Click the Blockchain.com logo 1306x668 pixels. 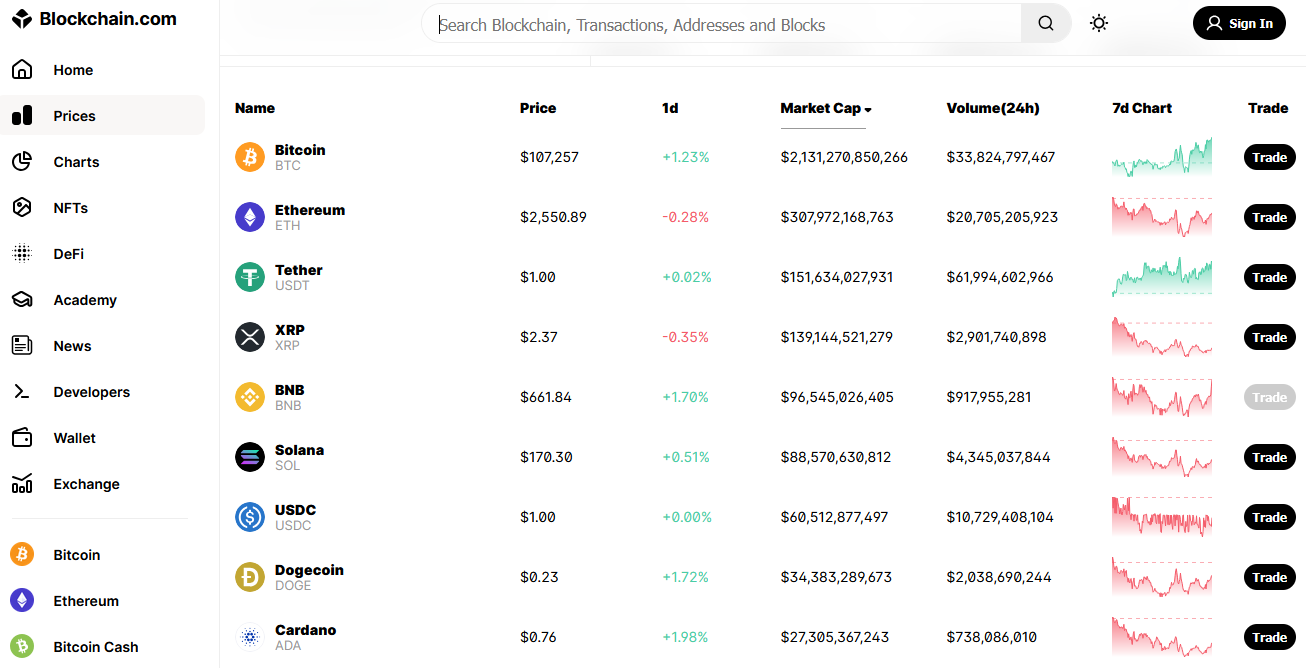pos(94,19)
